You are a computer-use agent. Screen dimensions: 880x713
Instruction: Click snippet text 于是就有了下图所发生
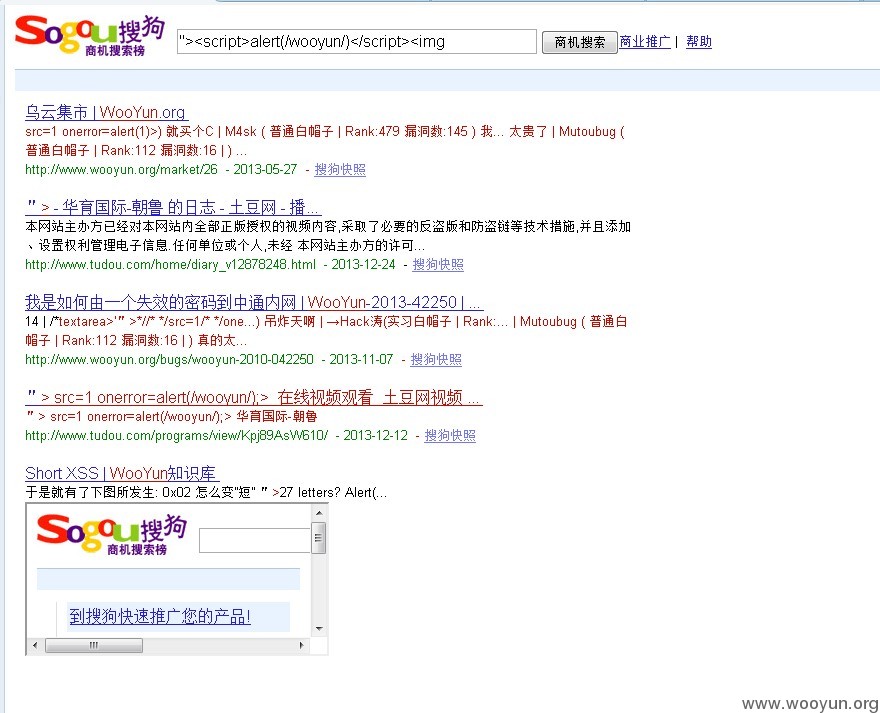90,492
